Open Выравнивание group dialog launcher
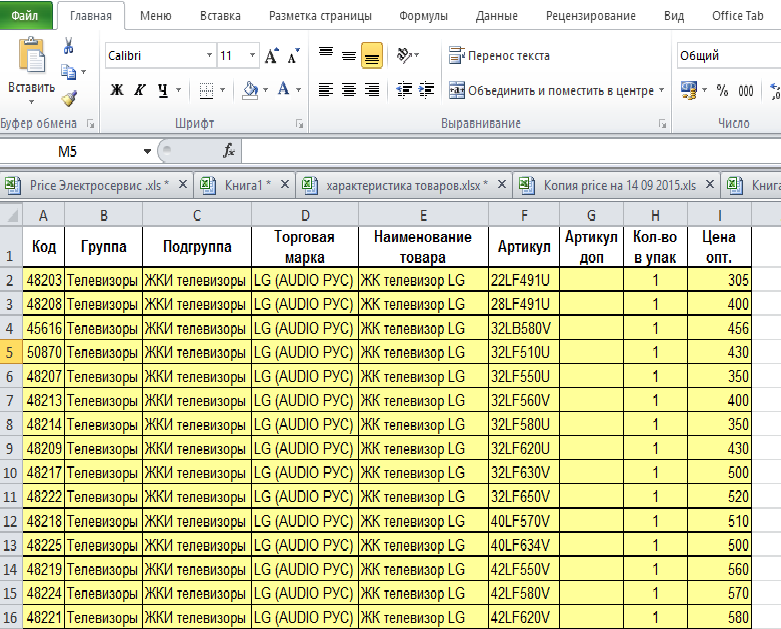Viewport: 781px width, 629px height. 662,124
